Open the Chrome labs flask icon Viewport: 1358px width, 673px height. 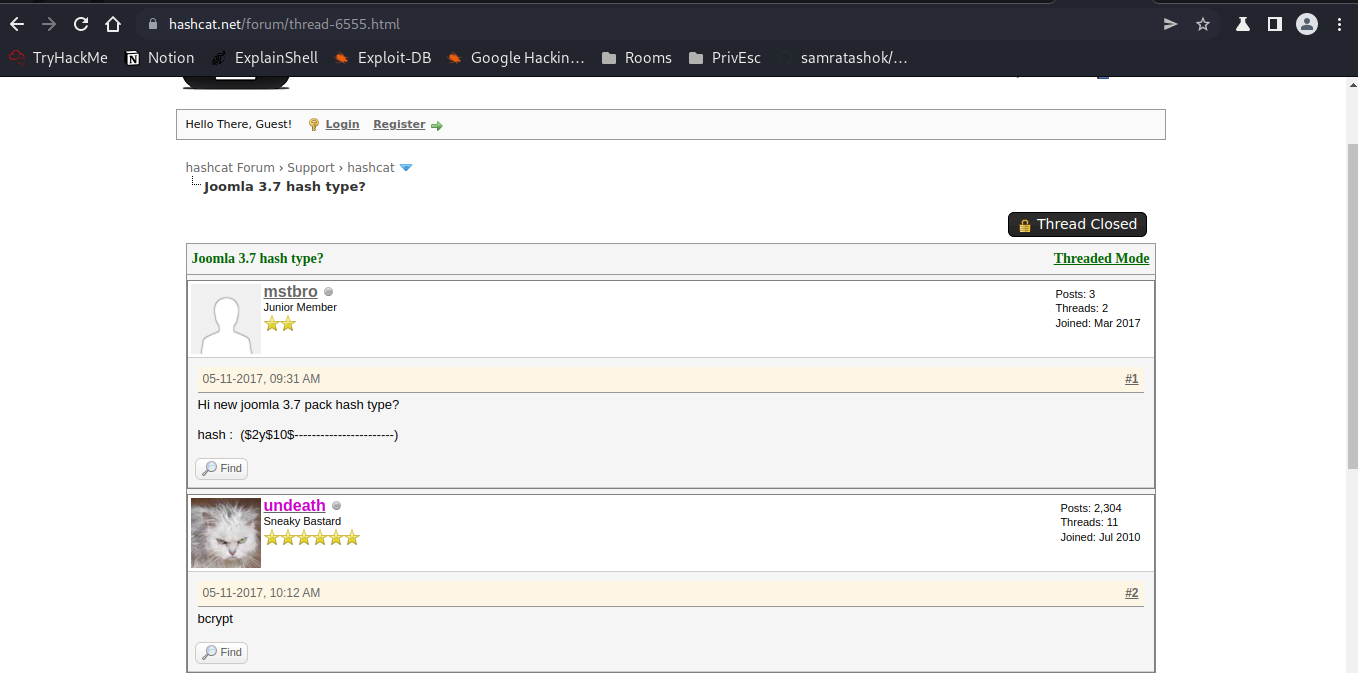point(1242,24)
